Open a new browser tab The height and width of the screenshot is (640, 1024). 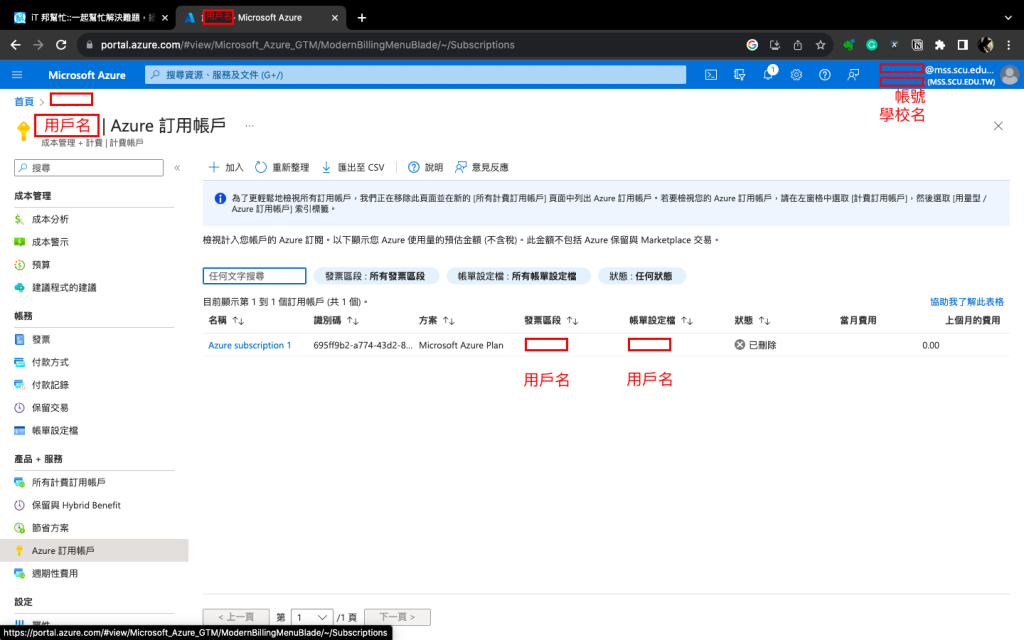coord(362,18)
